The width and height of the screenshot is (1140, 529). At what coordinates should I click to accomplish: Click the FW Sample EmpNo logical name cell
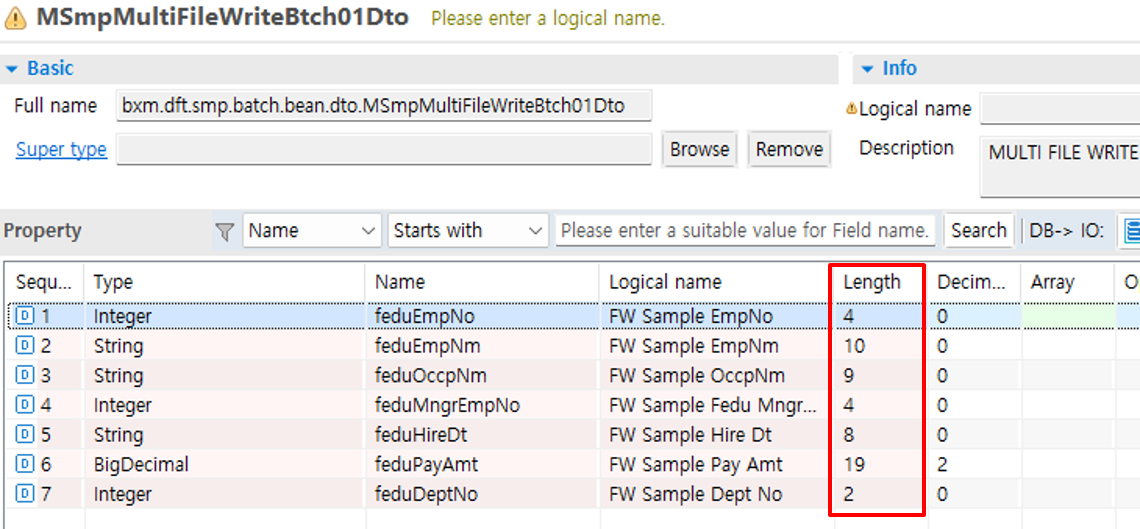(718, 317)
